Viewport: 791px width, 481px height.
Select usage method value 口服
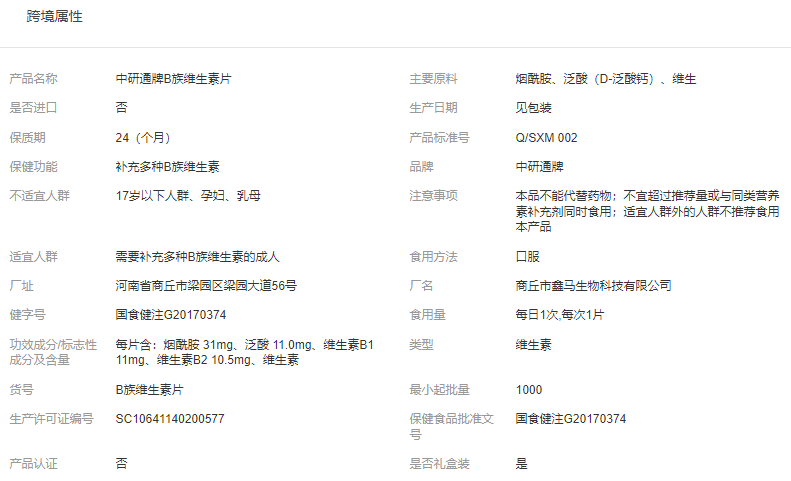pyautogui.click(x=528, y=257)
